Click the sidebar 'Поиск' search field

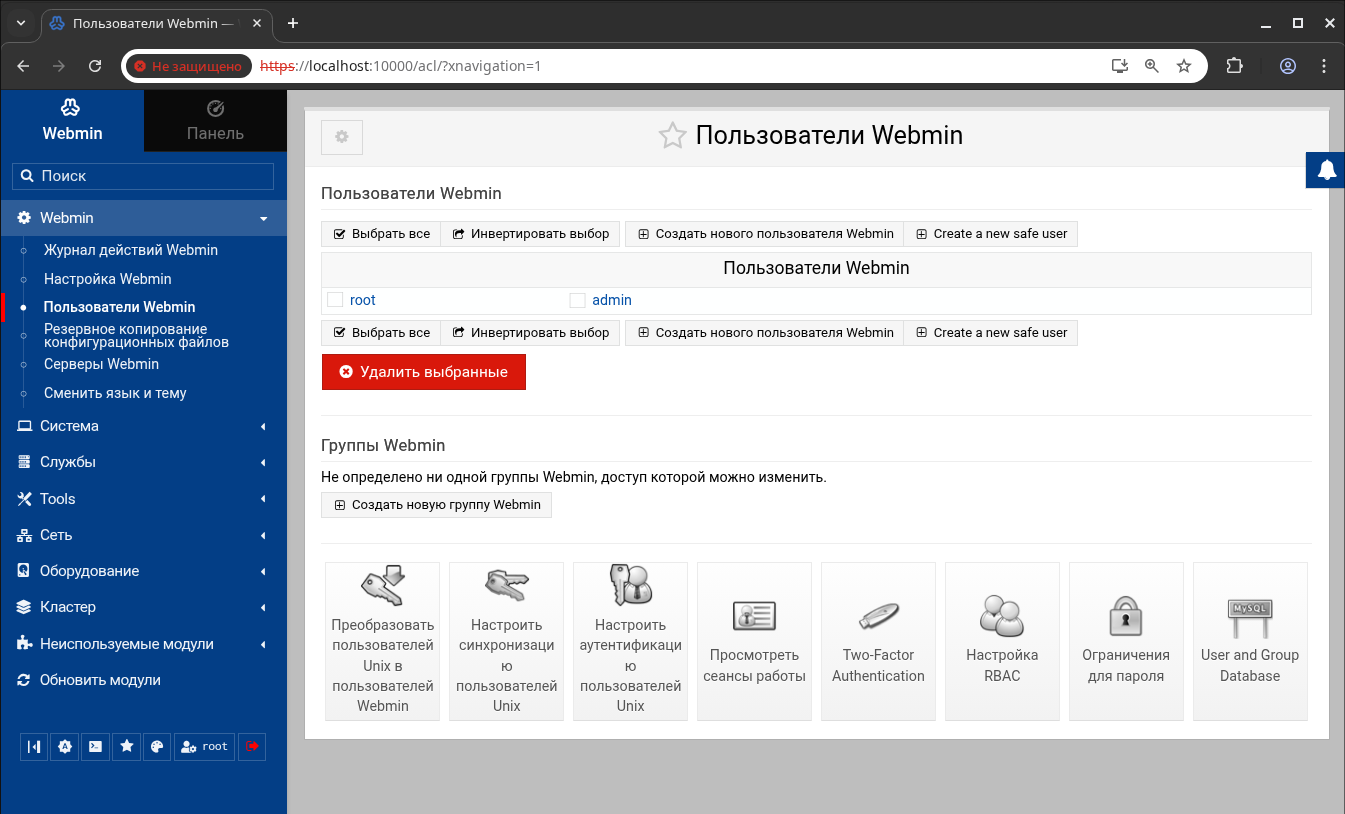[x=143, y=176]
